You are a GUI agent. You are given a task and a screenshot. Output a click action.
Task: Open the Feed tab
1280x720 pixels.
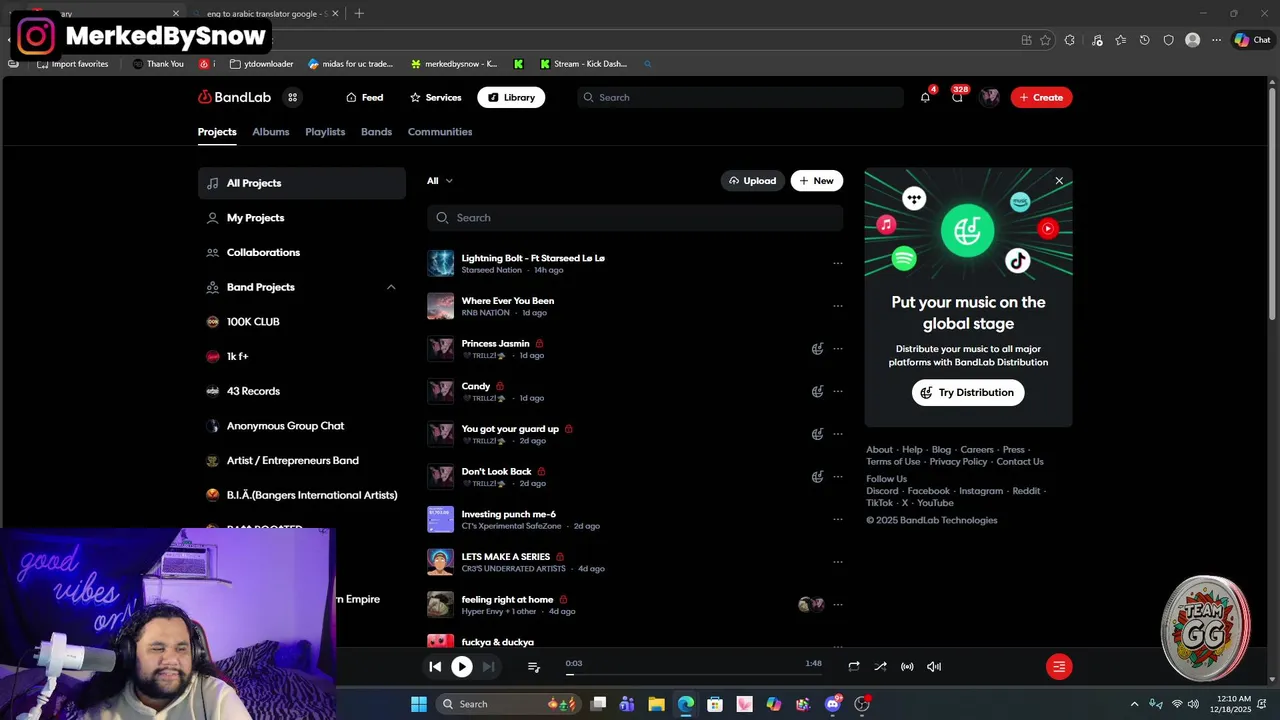(x=364, y=97)
